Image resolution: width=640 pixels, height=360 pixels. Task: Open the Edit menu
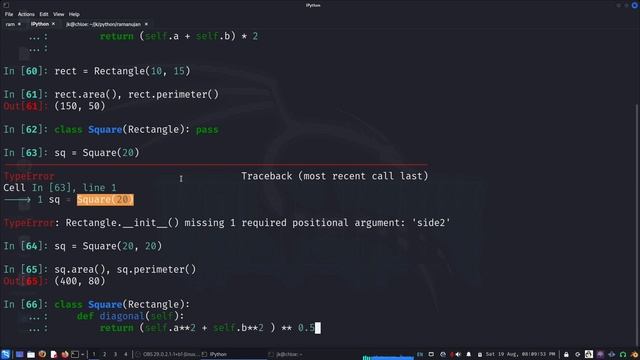click(44, 14)
